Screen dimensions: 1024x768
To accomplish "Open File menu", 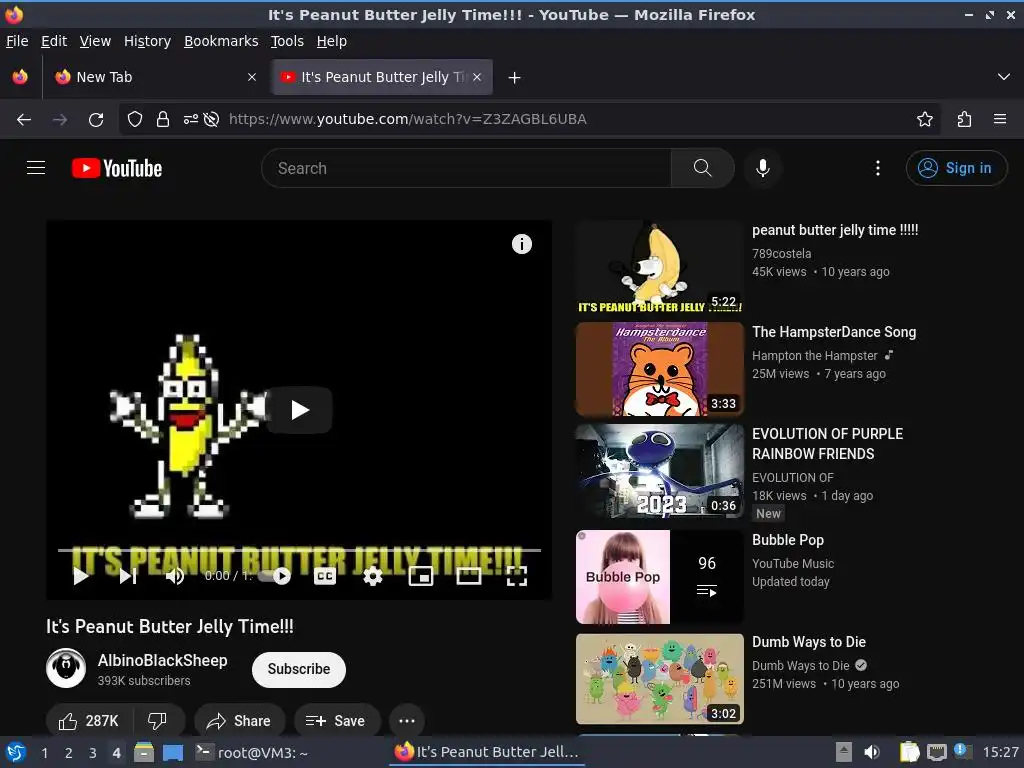I will tap(17, 41).
